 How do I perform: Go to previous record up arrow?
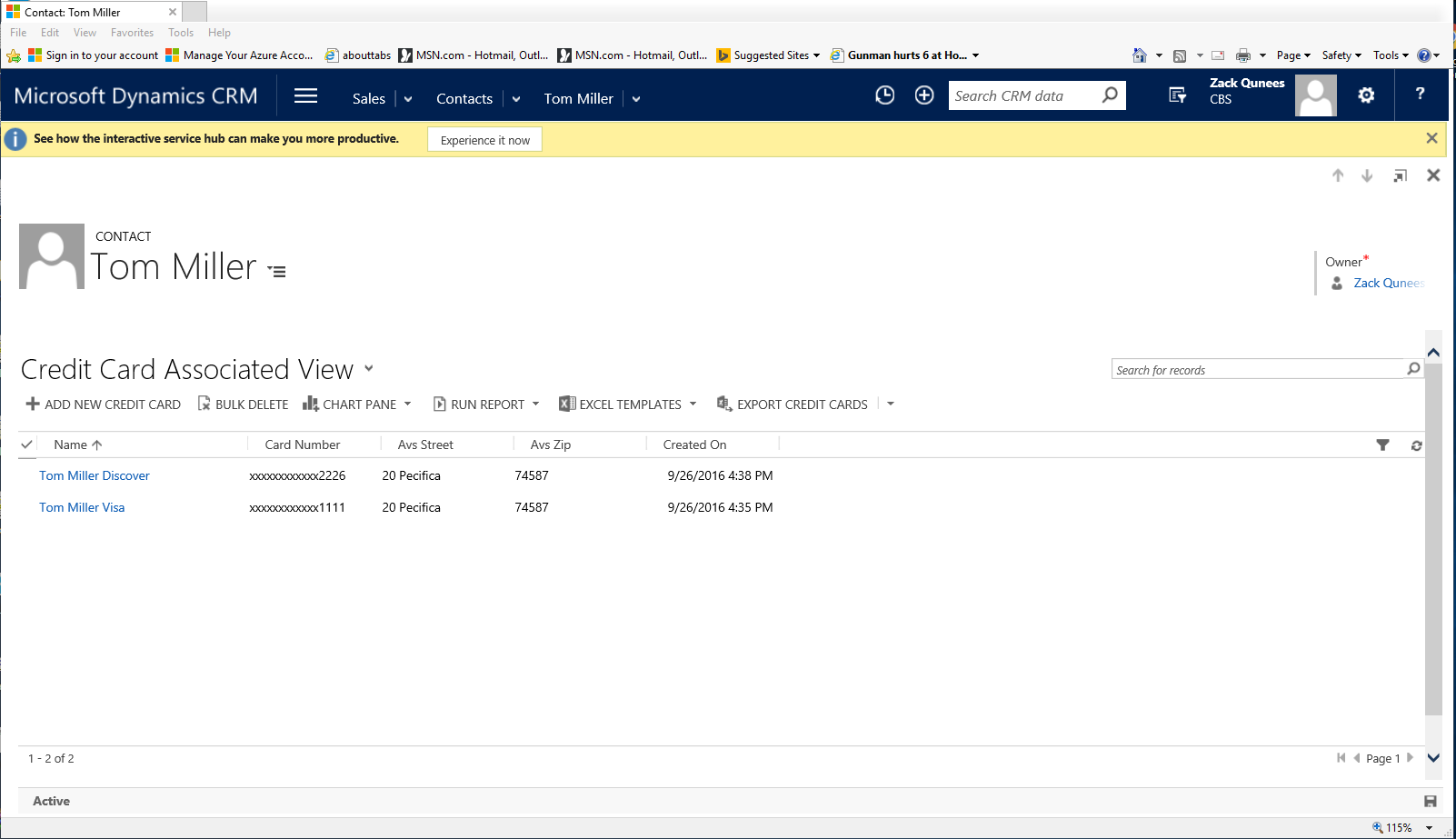click(x=1338, y=175)
